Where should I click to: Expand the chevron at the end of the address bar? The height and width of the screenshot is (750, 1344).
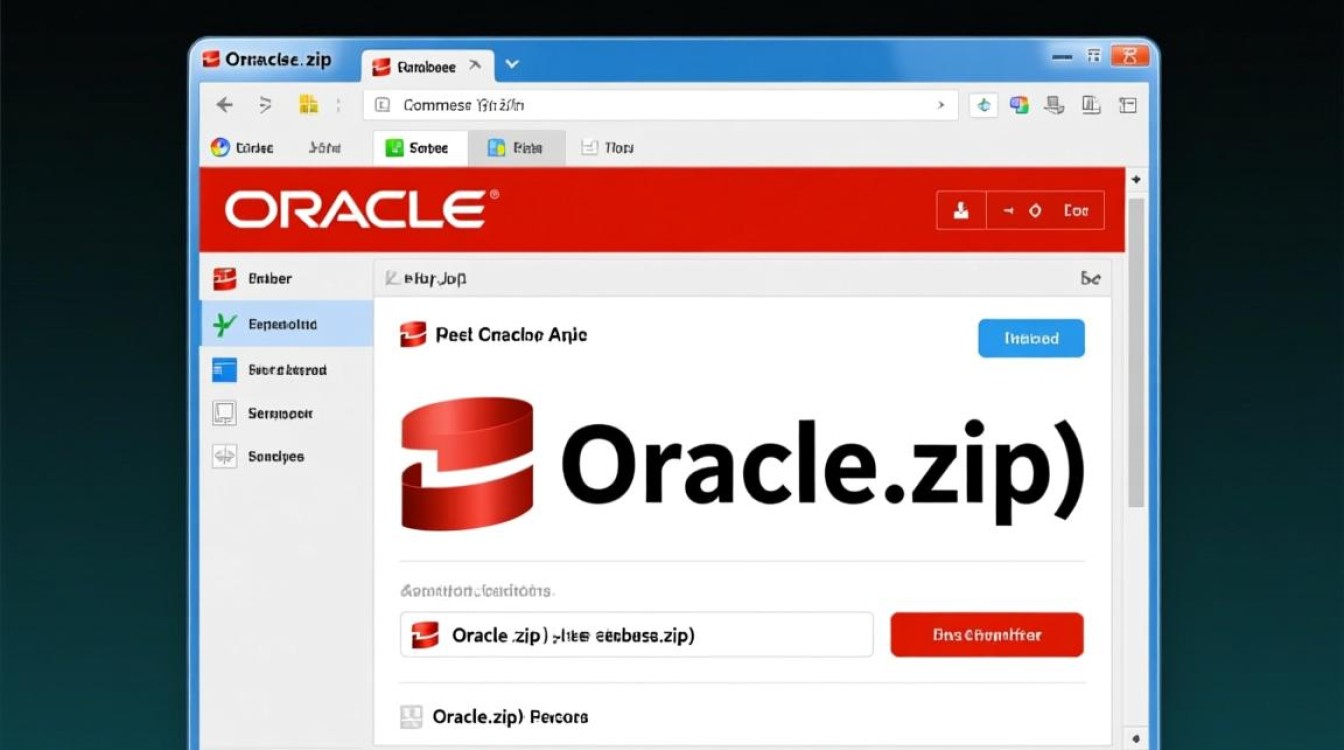point(940,104)
